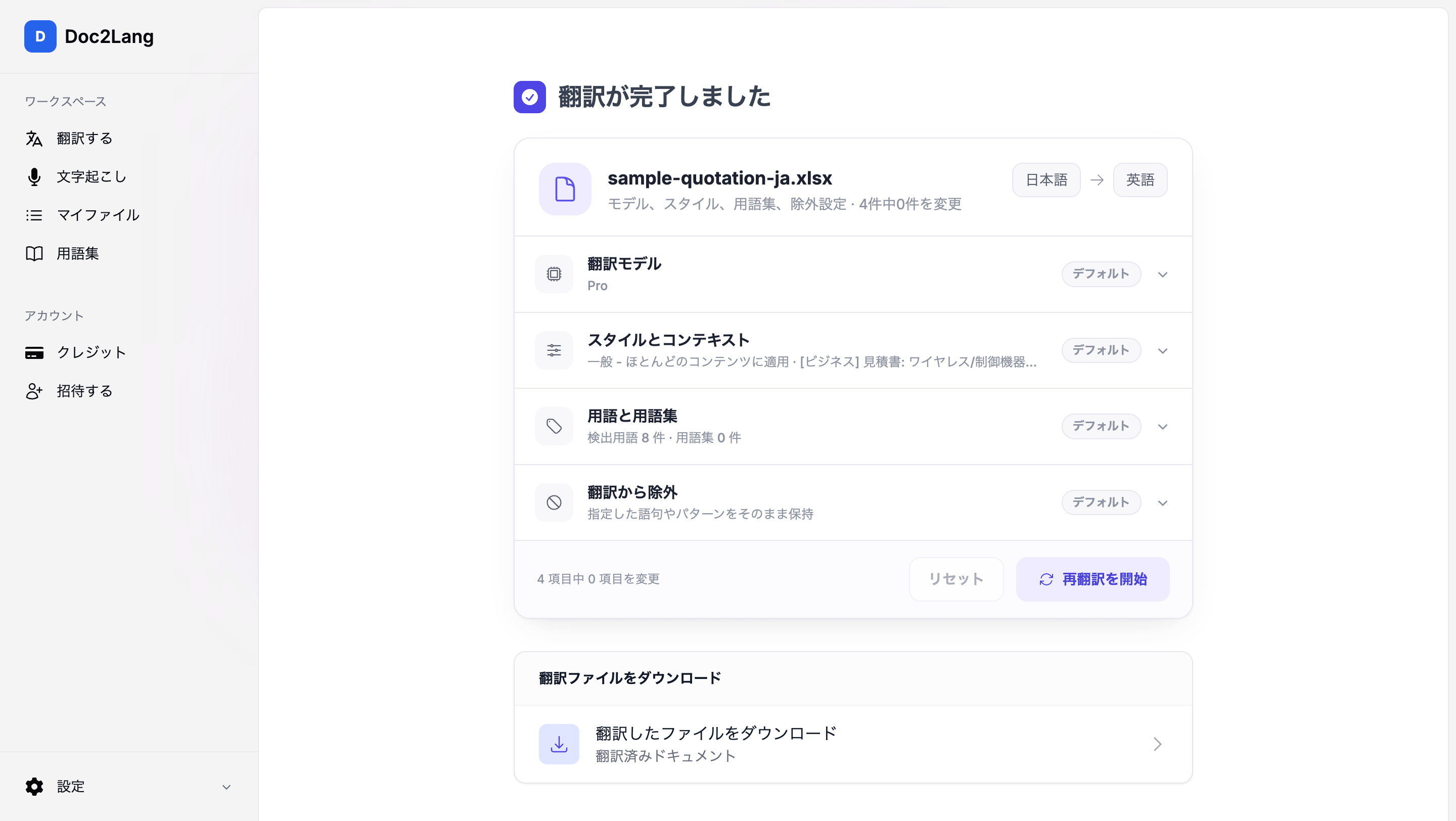The width and height of the screenshot is (1456, 821).
Task: Click the アカウント section label
Action: [x=54, y=316]
